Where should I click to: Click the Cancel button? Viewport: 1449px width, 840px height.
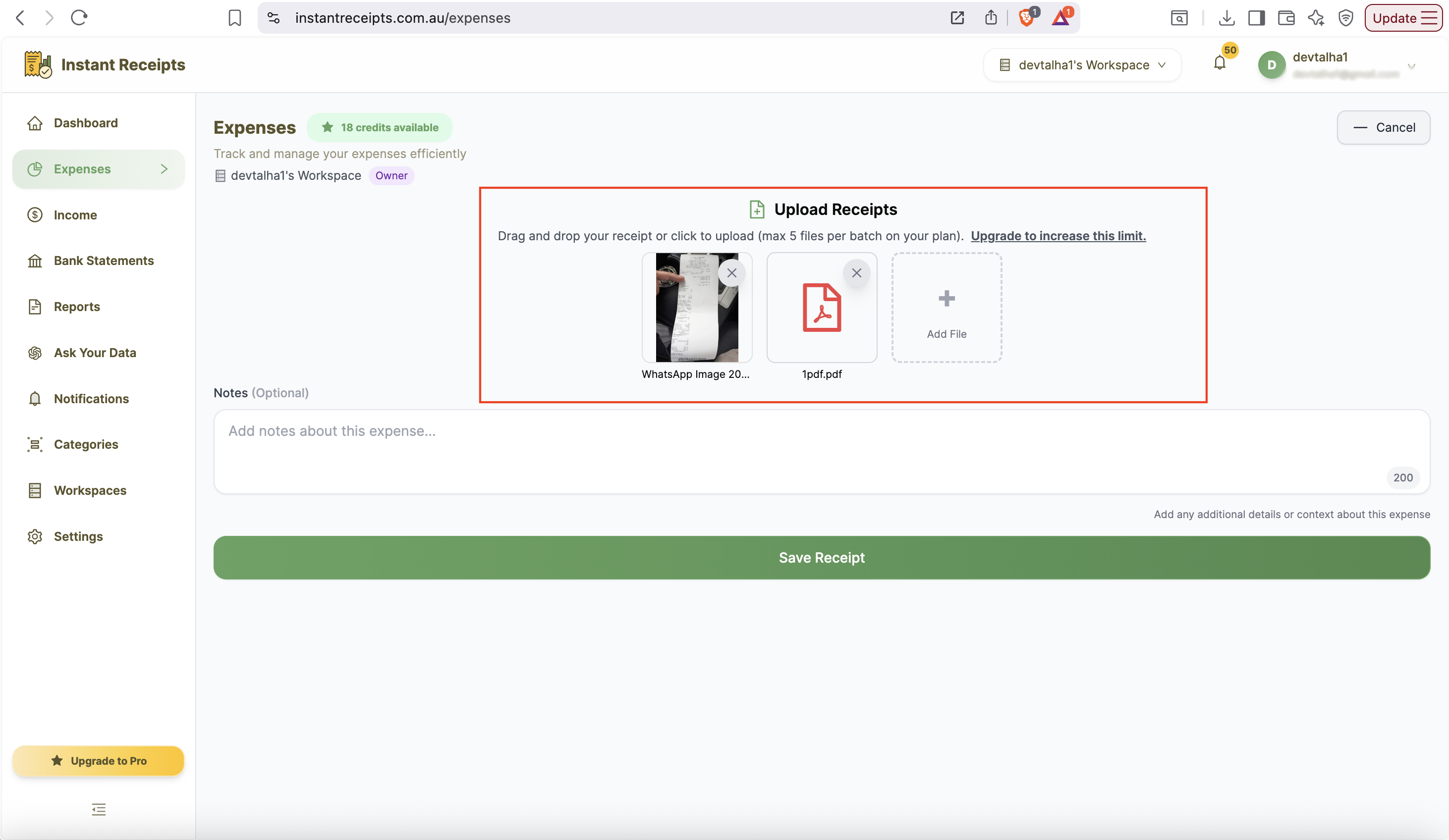[x=1384, y=128]
